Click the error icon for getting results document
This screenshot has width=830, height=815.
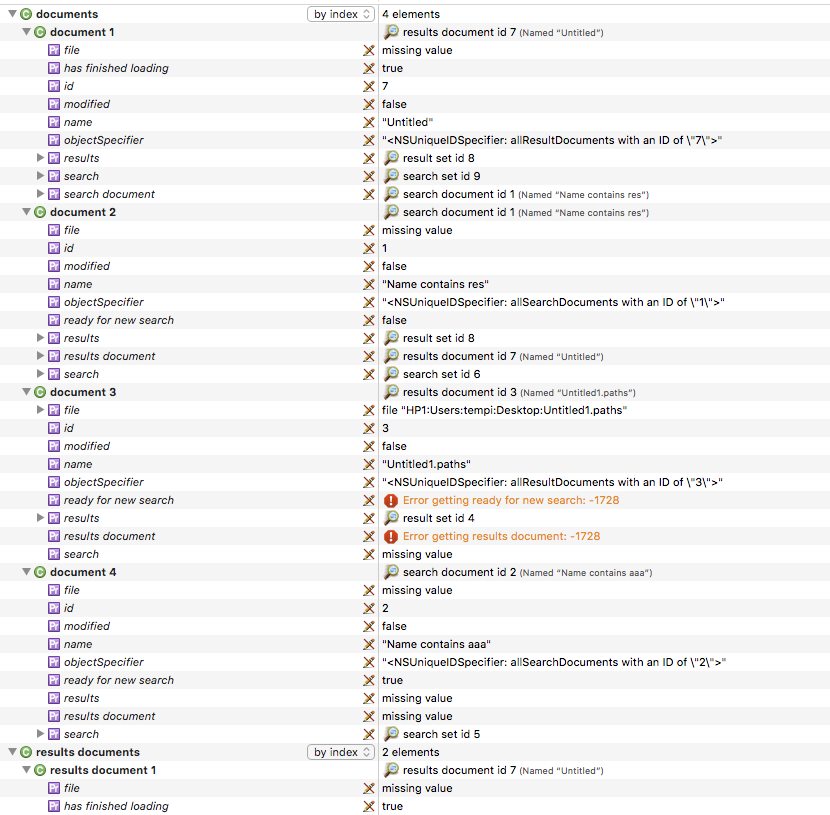click(x=391, y=536)
